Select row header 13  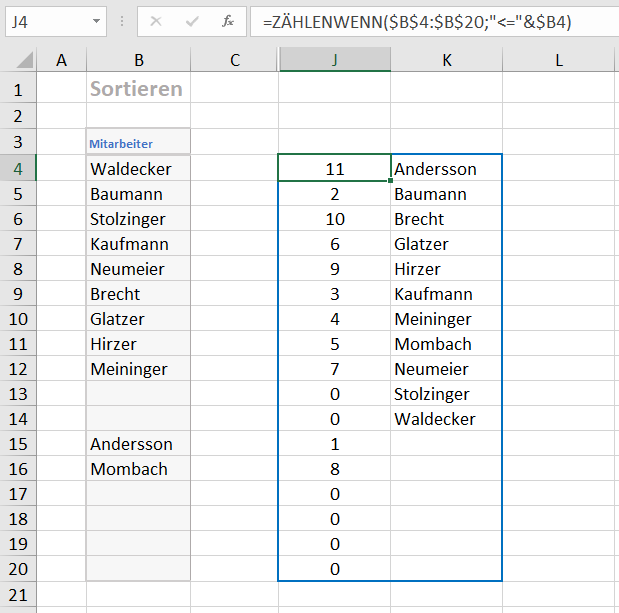(18, 394)
